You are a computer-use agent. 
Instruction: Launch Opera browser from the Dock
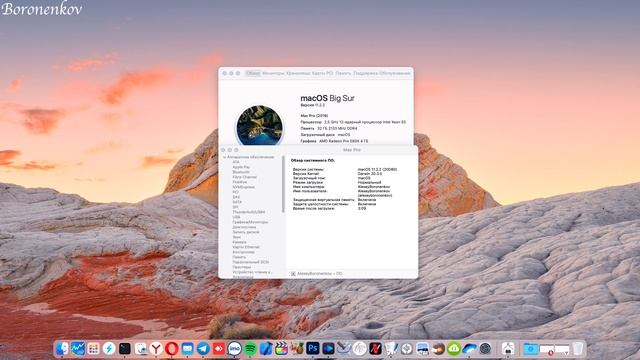coord(171,348)
